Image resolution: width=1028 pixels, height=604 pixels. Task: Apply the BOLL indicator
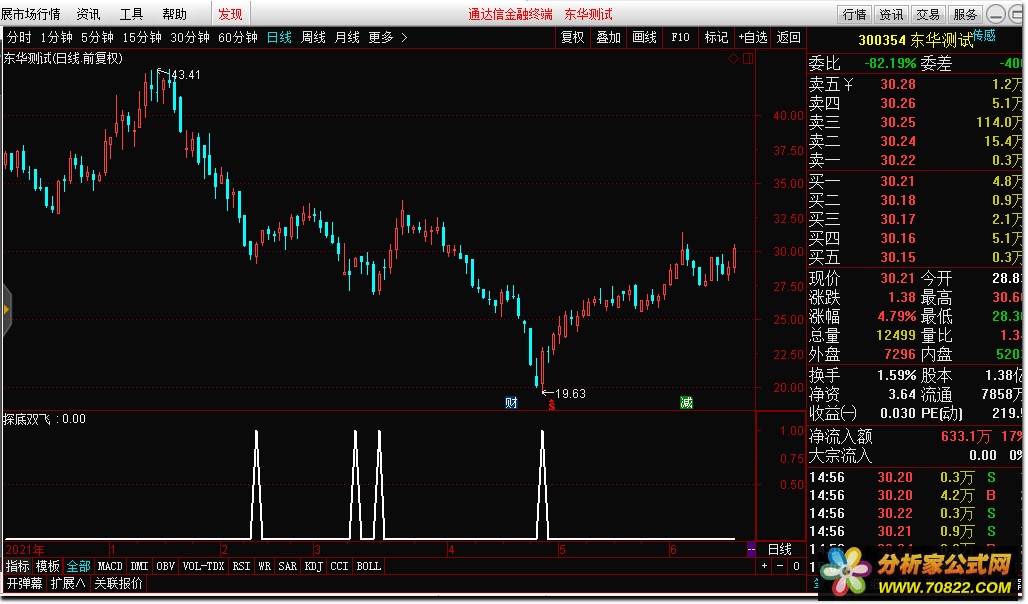(x=368, y=566)
